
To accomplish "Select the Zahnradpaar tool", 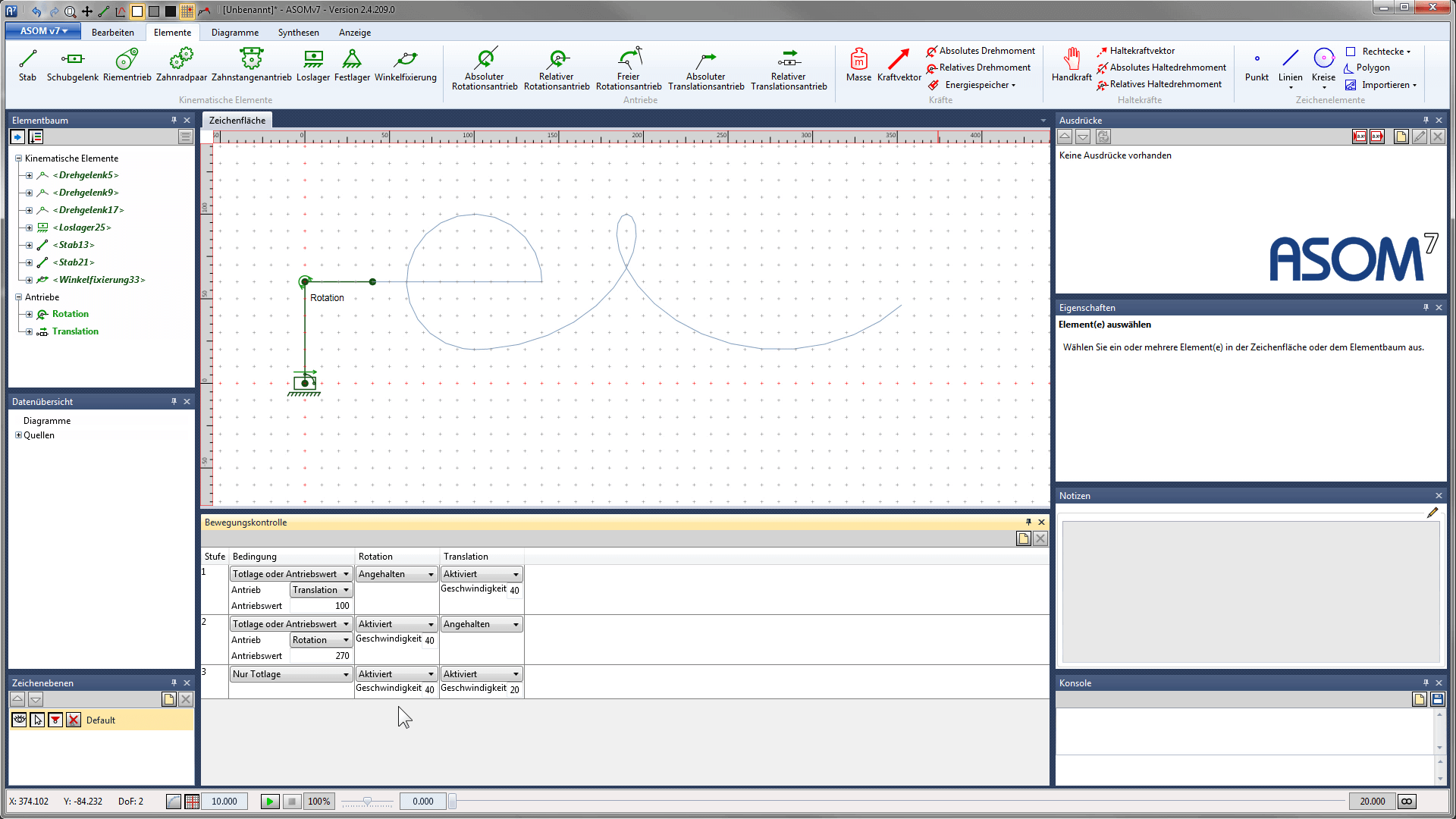I will pyautogui.click(x=182, y=65).
